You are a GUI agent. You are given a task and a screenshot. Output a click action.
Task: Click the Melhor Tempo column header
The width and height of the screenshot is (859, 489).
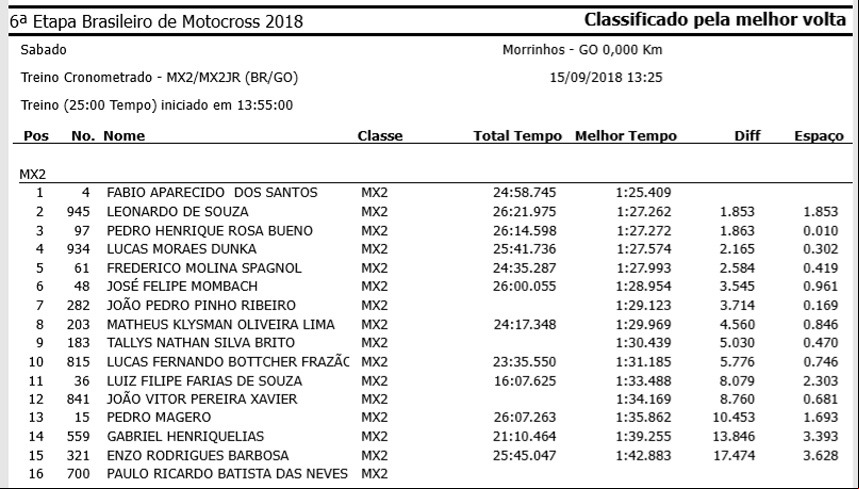coord(626,136)
